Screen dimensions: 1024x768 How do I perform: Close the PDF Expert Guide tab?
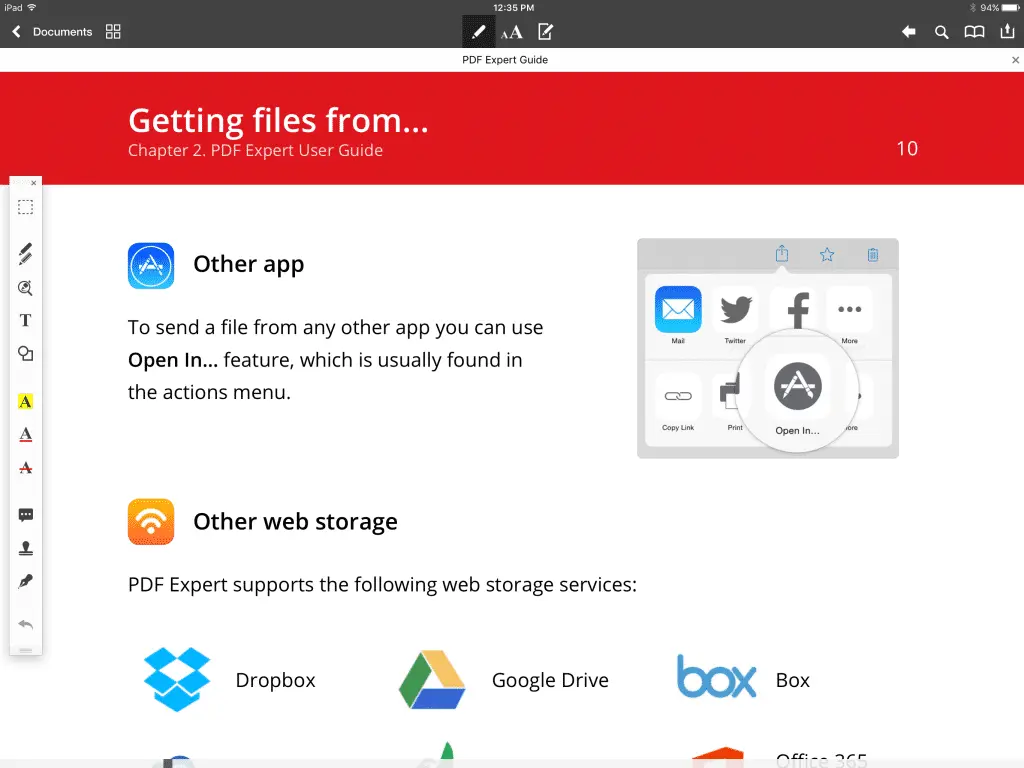(1016, 60)
